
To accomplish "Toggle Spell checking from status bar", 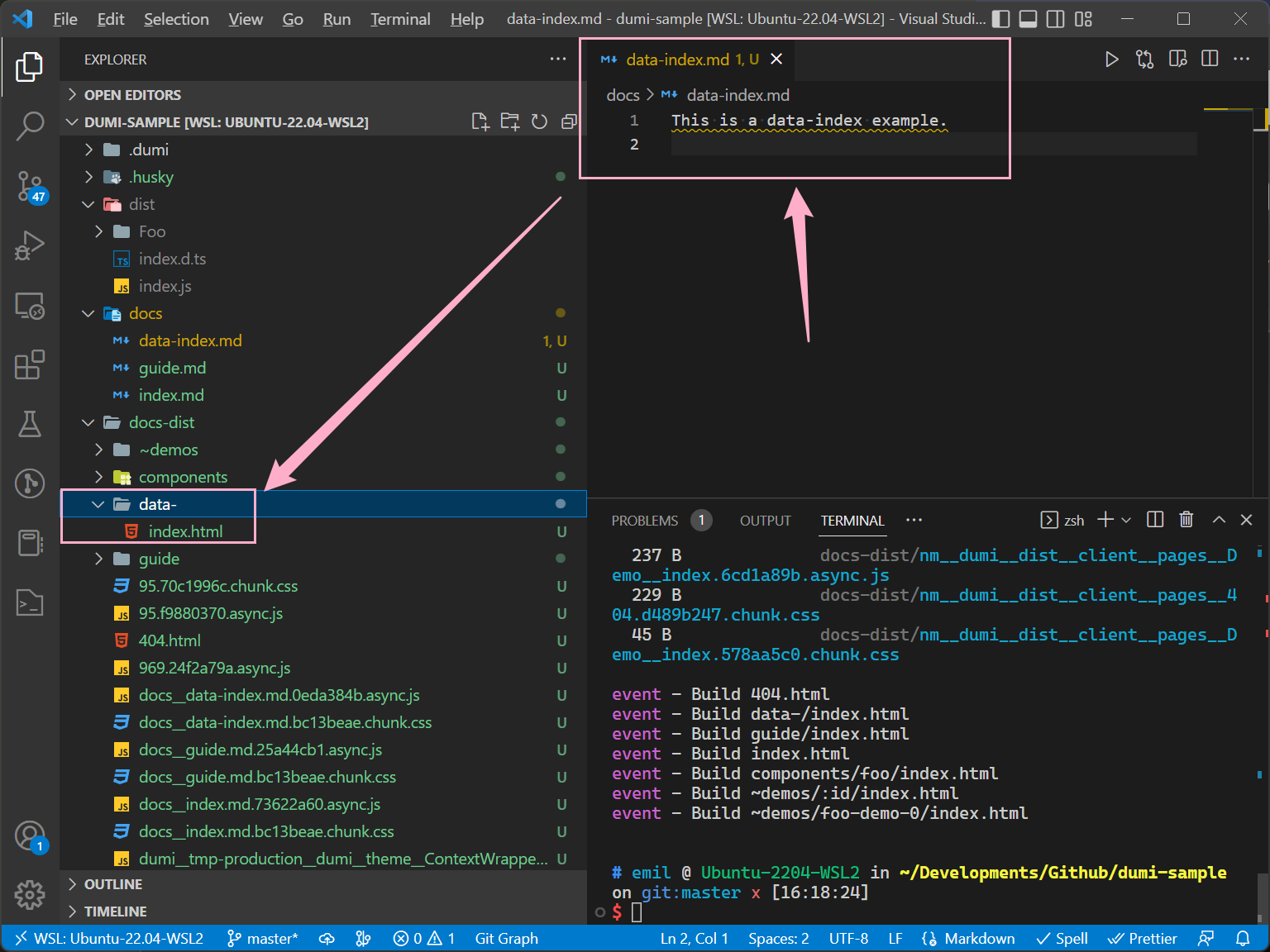I will tap(1062, 938).
